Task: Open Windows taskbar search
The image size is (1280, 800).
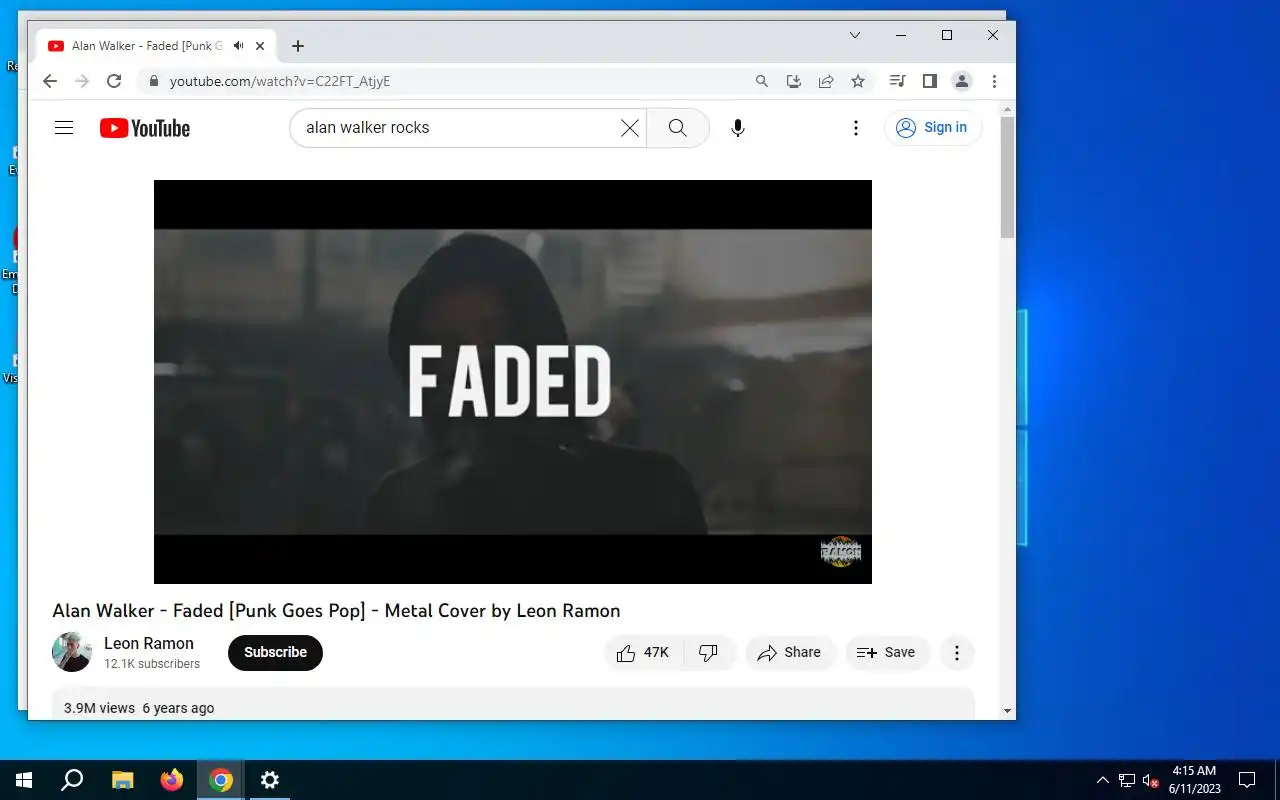Action: click(72, 780)
